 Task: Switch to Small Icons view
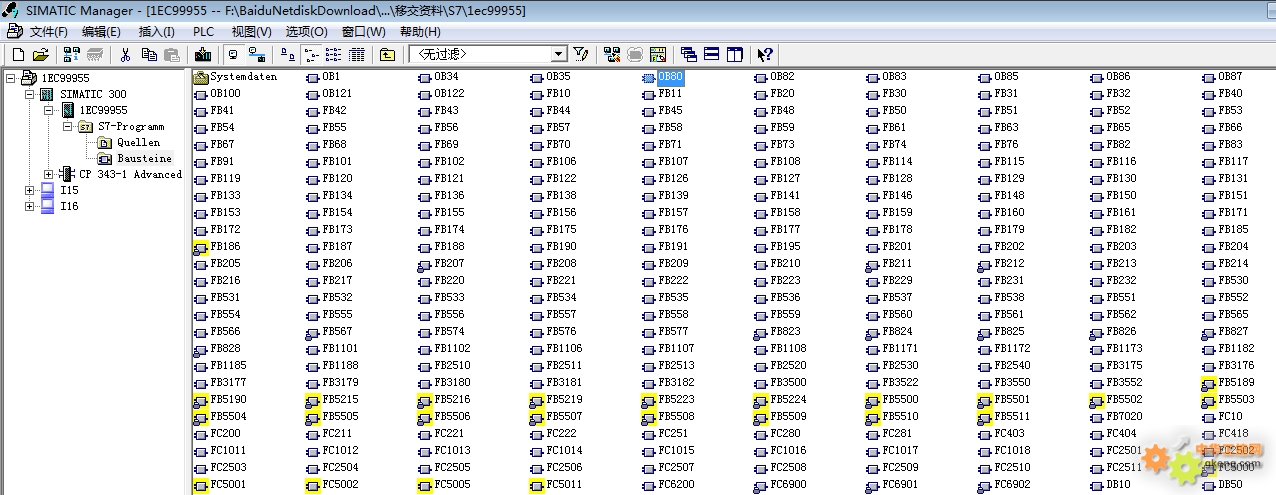310,54
